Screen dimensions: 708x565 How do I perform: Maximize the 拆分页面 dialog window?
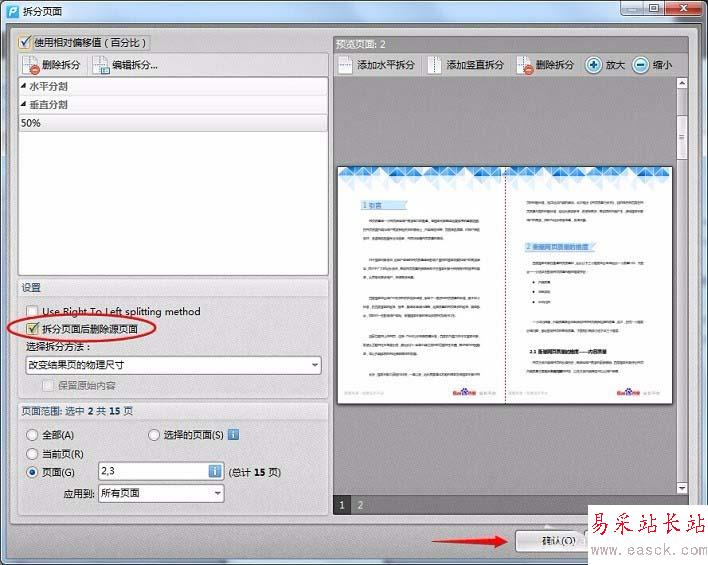(653, 8)
